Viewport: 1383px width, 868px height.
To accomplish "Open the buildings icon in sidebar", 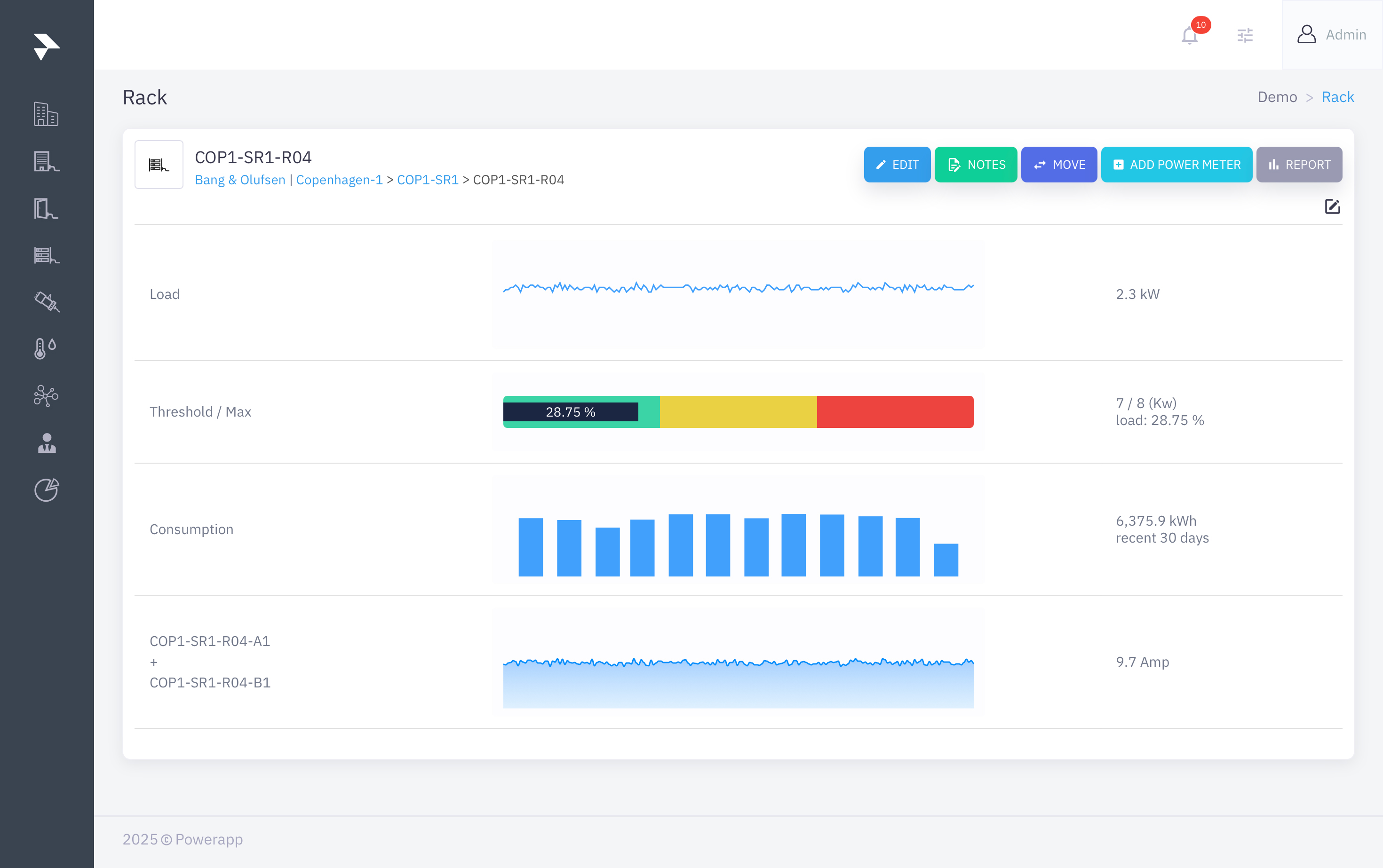I will [x=46, y=114].
